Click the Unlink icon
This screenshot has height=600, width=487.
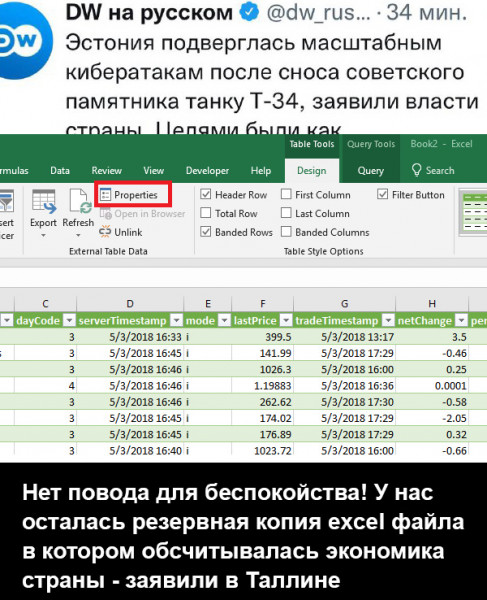pyautogui.click(x=105, y=232)
